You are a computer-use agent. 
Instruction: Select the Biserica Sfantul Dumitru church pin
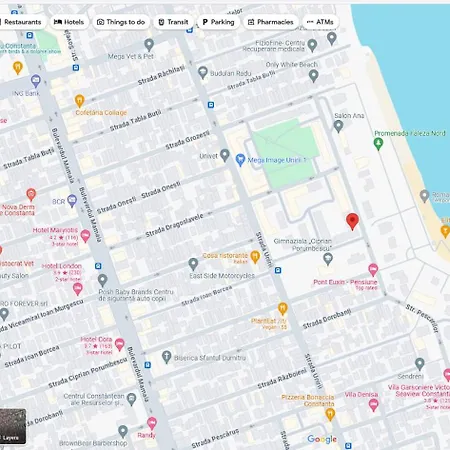click(166, 357)
